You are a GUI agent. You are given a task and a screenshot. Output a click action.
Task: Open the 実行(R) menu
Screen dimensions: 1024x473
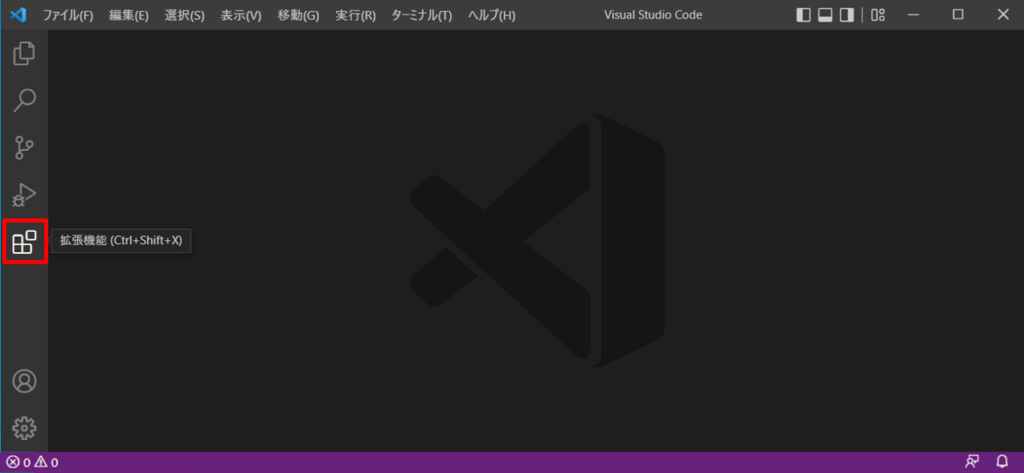point(355,15)
